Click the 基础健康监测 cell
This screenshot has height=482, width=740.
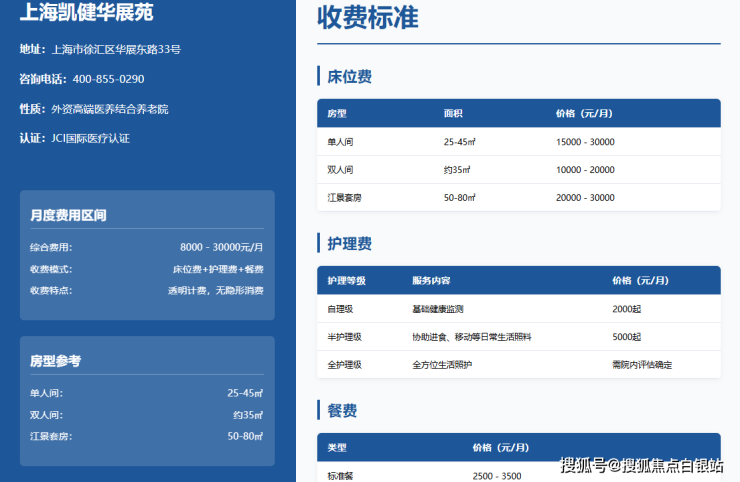click(438, 309)
